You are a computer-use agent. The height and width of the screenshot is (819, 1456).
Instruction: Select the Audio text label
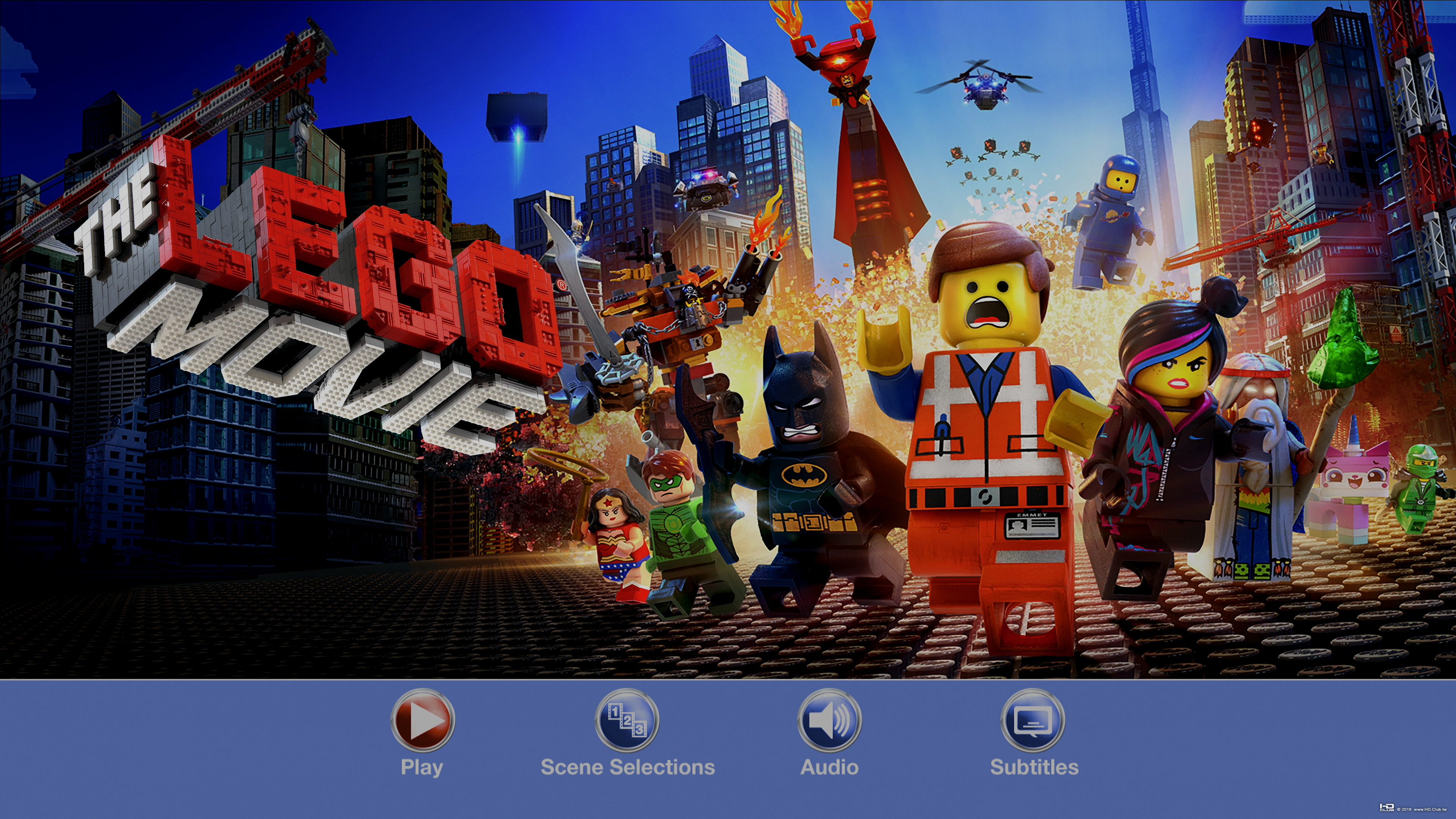[x=829, y=767]
